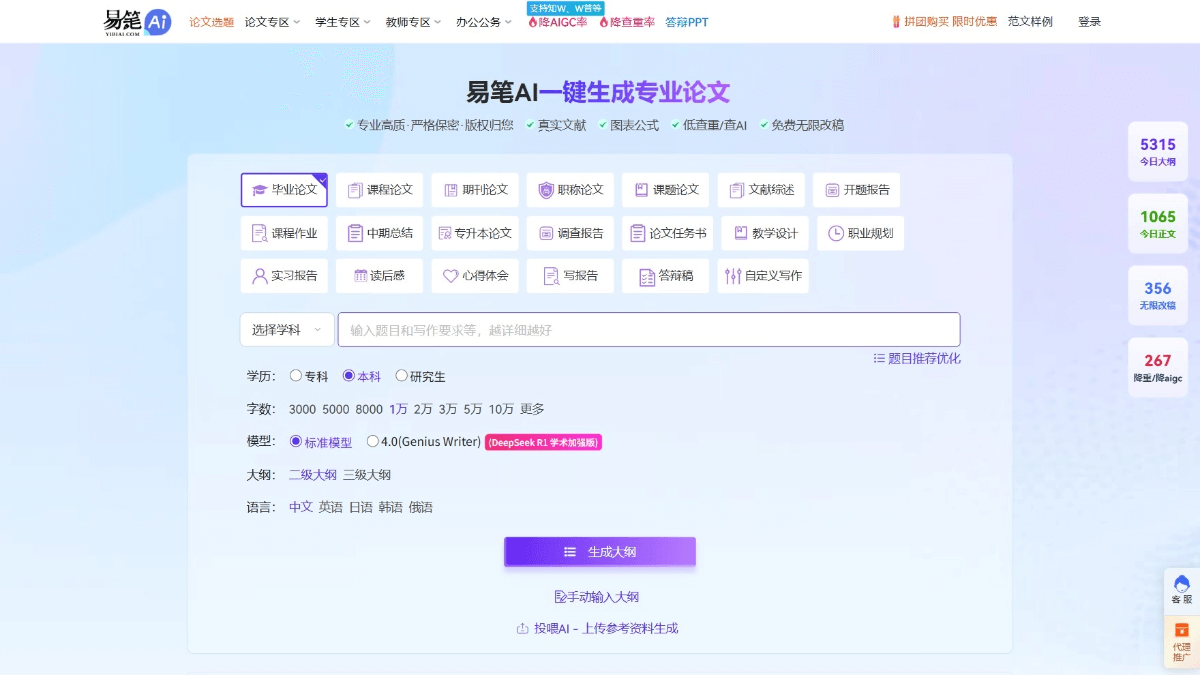The width and height of the screenshot is (1200, 675).
Task: Select the 课程论文 document icon
Action: point(355,190)
